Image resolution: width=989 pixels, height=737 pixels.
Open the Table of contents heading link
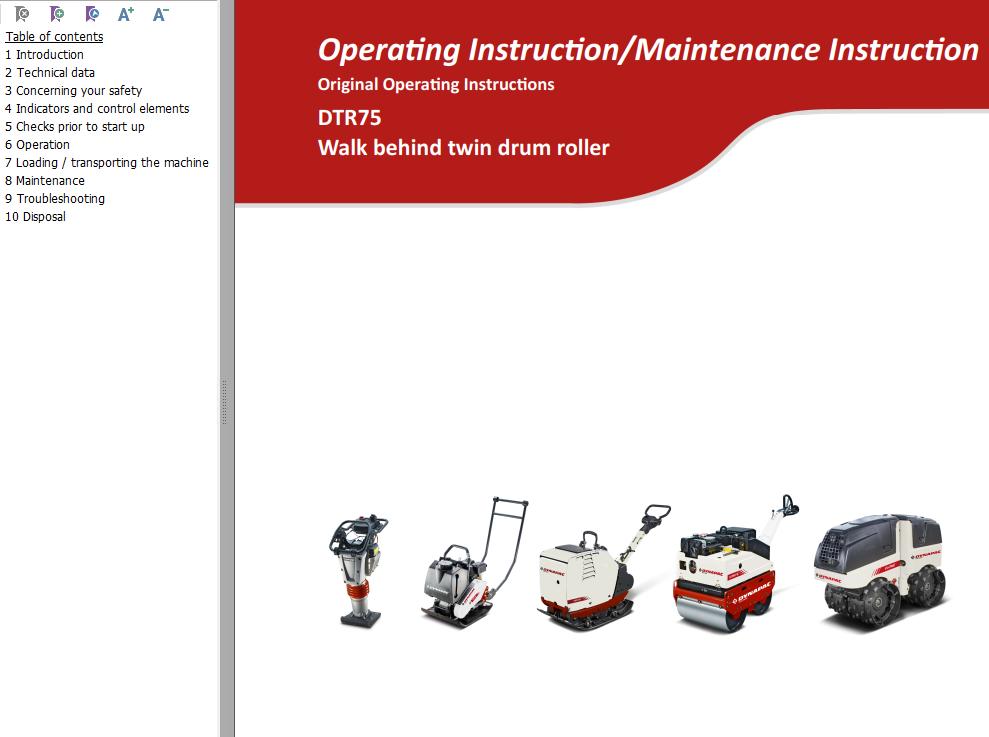click(x=54, y=37)
